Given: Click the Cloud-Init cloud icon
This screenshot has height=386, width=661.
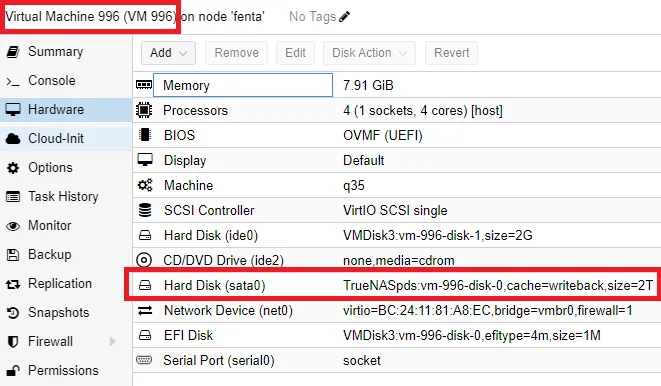Looking at the screenshot, I should (x=13, y=139).
